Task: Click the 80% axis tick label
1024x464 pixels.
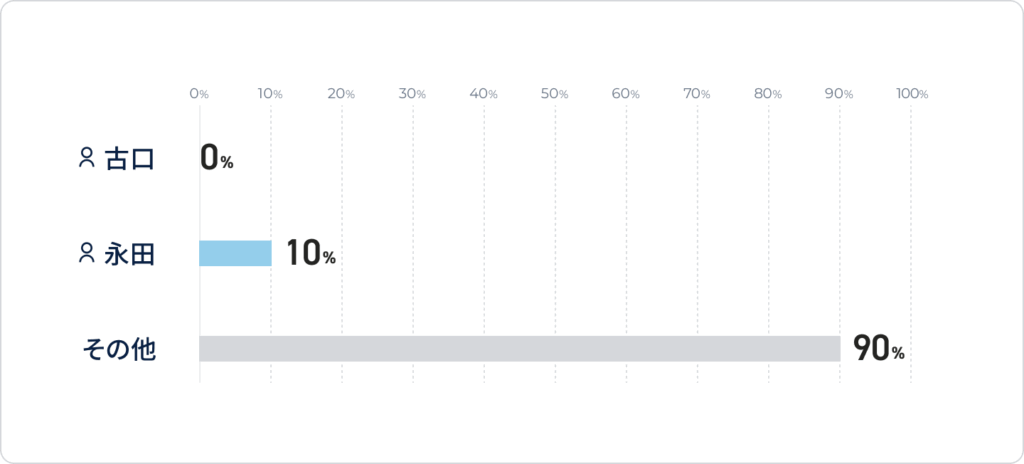Action: [x=768, y=93]
